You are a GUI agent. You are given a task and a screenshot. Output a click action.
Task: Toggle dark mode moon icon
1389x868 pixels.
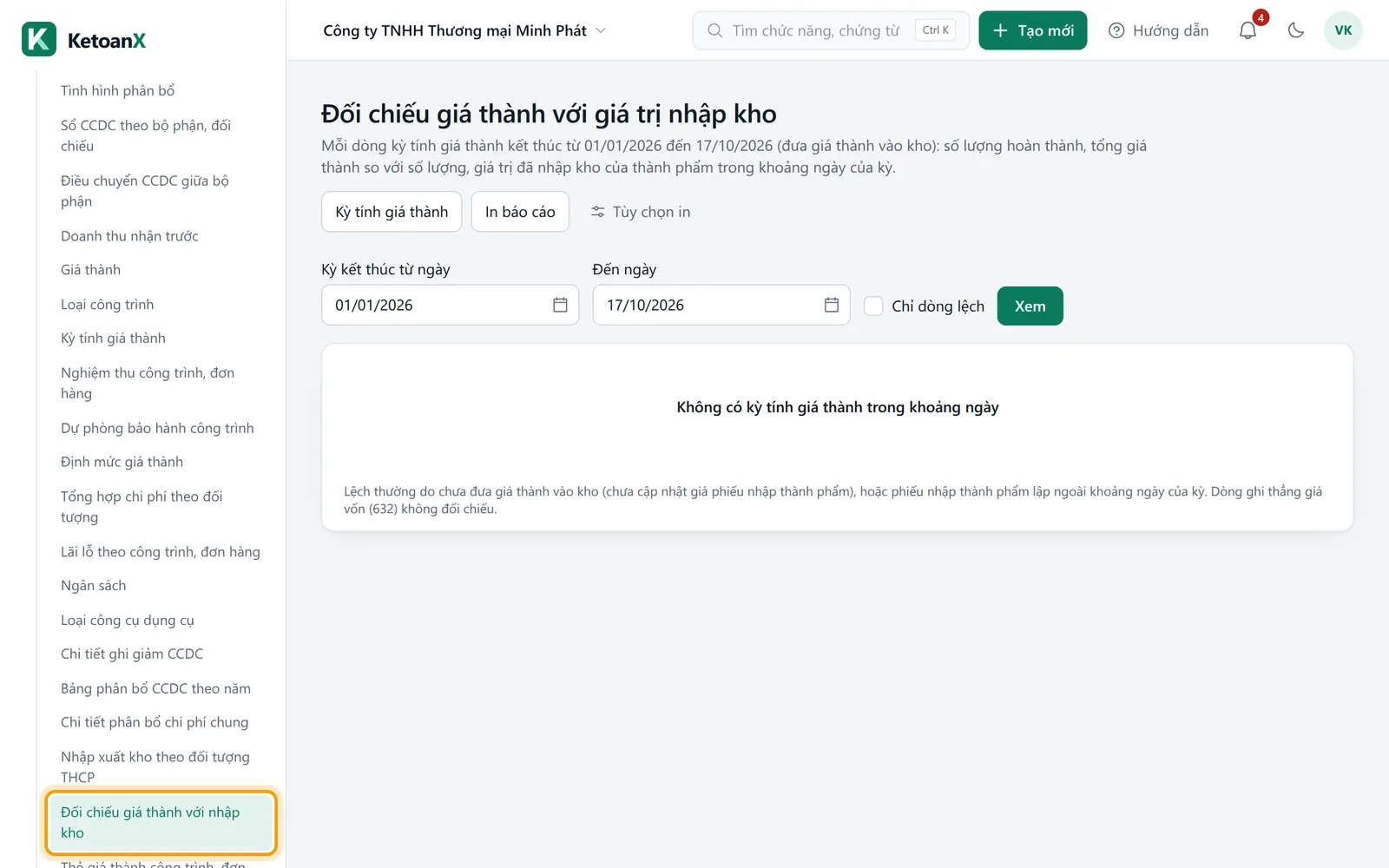point(1296,30)
